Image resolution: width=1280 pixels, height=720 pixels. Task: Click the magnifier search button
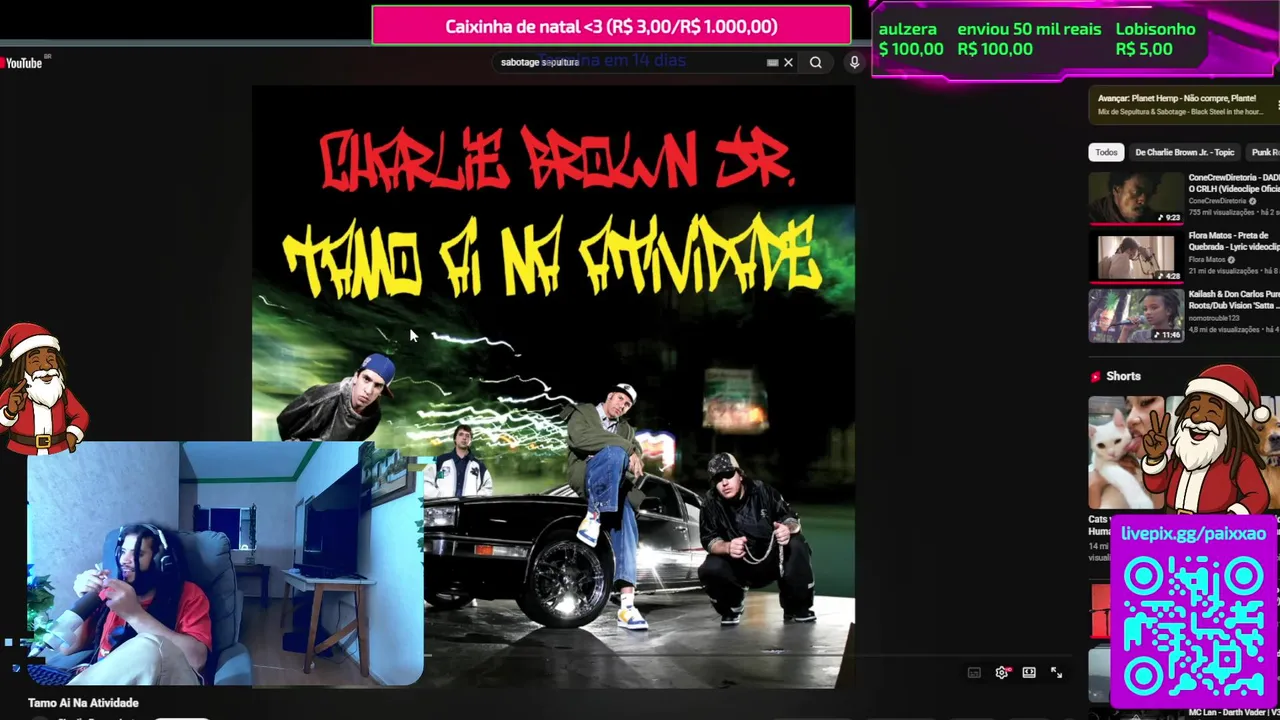[816, 62]
